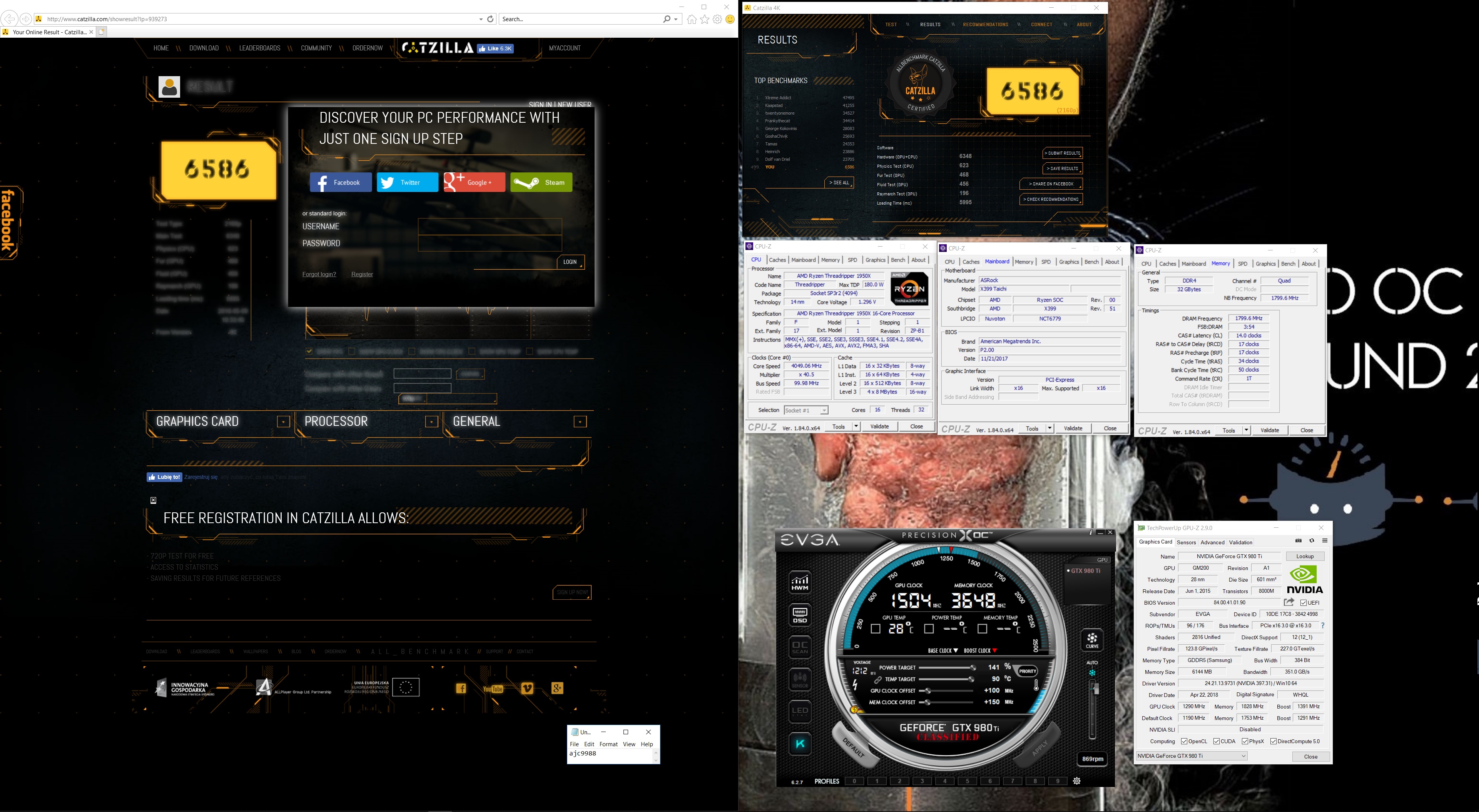
Task: Click the browser home icon
Action: [691, 20]
